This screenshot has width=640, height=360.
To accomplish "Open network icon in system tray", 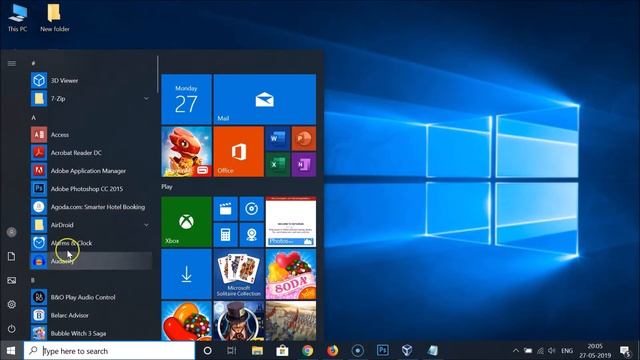I will pyautogui.click(x=540, y=351).
